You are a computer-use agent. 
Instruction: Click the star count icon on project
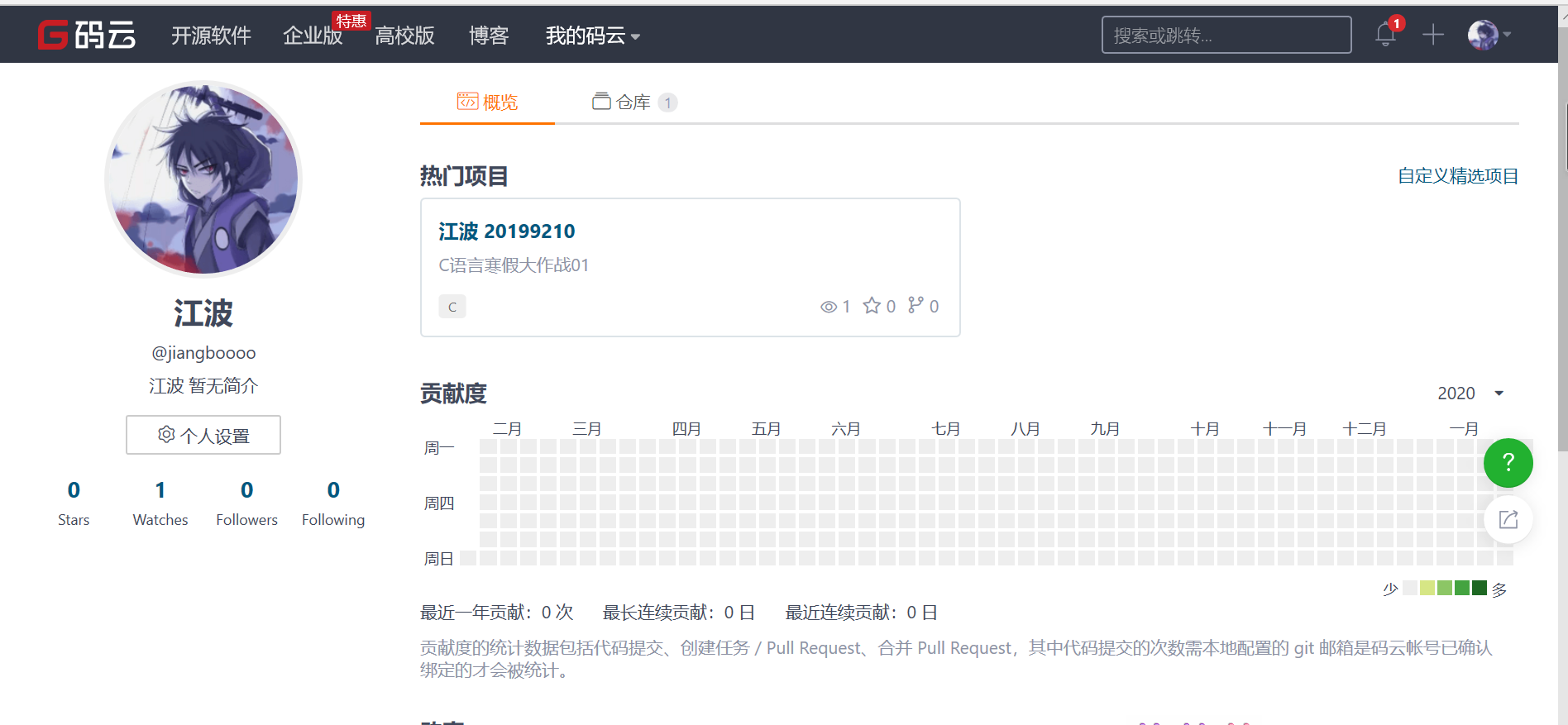click(x=872, y=306)
